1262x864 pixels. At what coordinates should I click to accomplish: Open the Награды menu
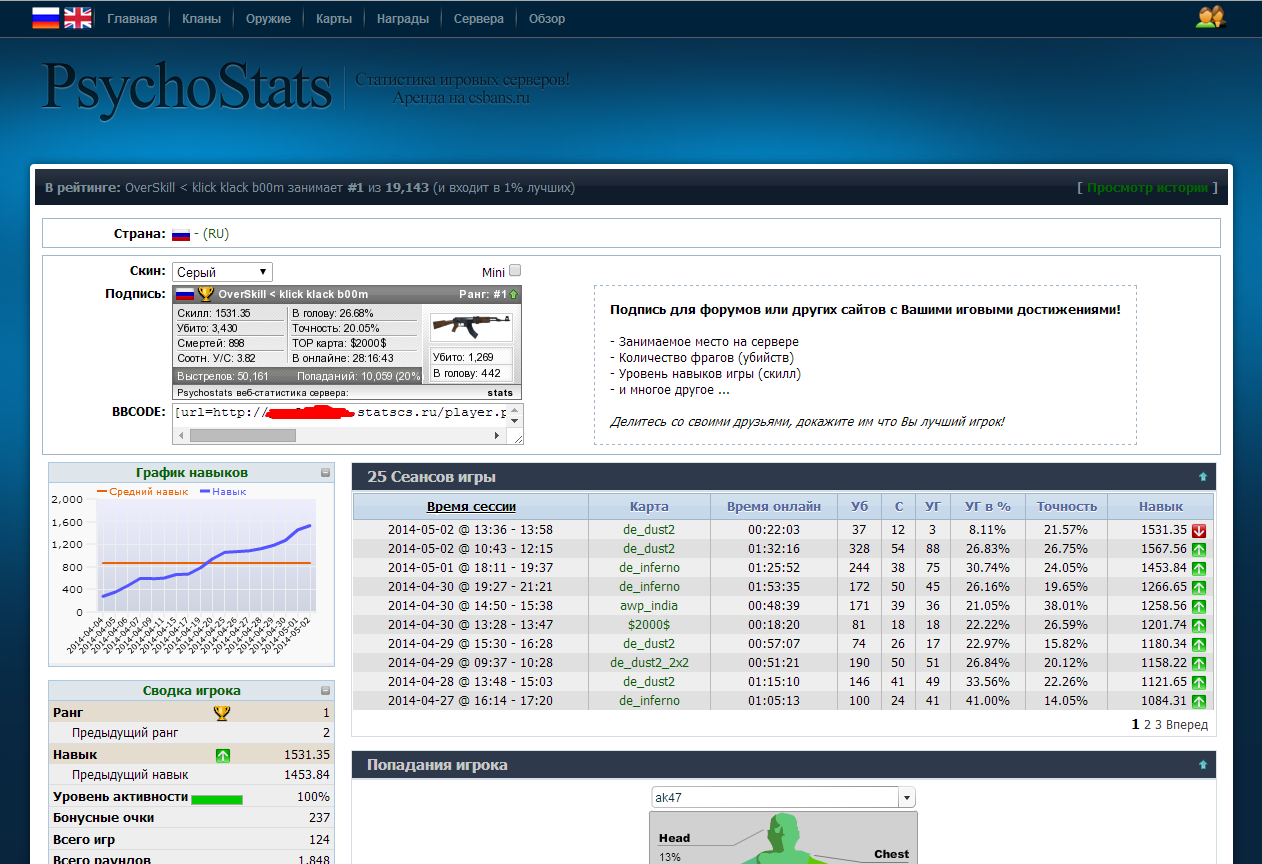pos(402,18)
